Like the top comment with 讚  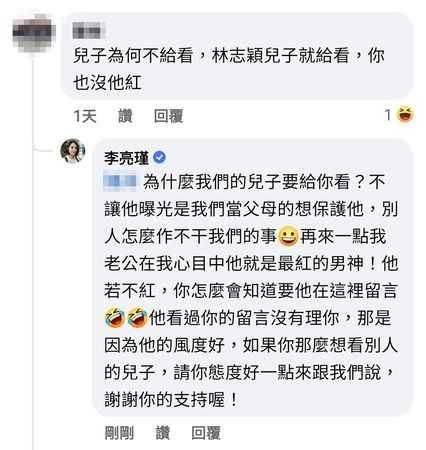[125, 116]
